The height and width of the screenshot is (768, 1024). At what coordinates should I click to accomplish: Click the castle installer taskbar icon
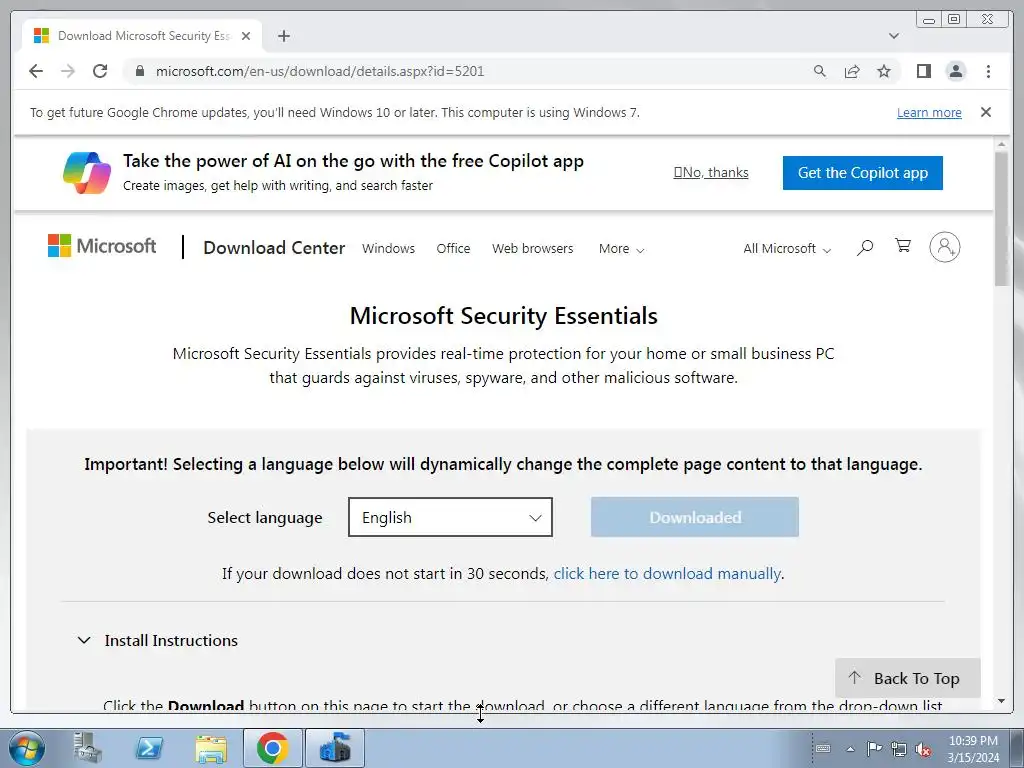click(x=335, y=748)
